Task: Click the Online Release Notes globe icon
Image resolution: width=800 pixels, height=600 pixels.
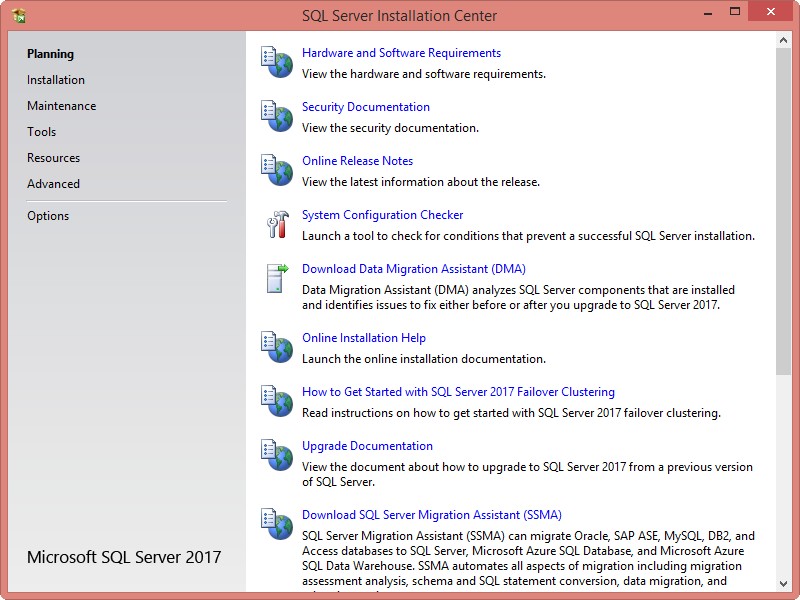Action: pos(277,170)
